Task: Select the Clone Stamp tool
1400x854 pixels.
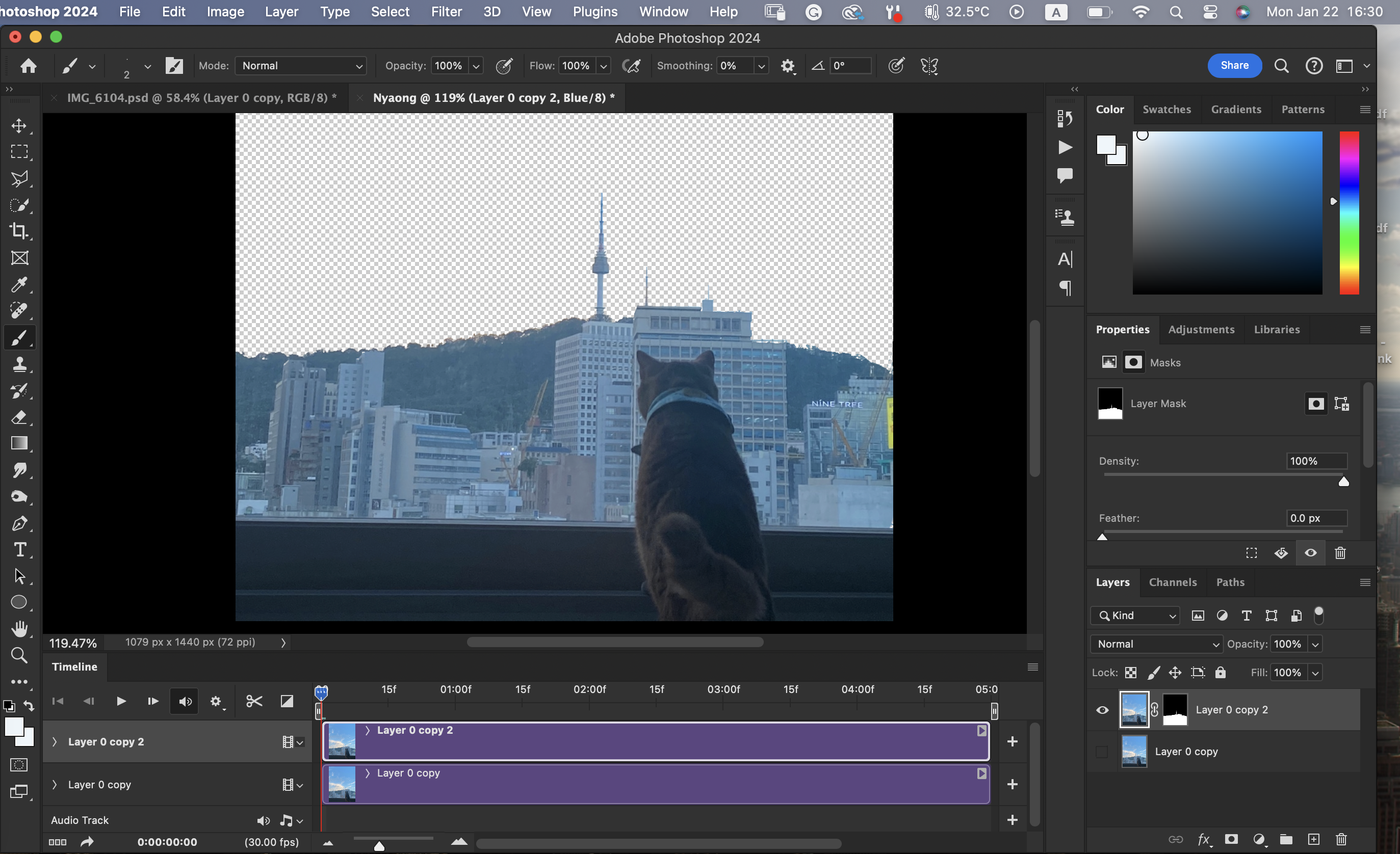Action: (19, 364)
